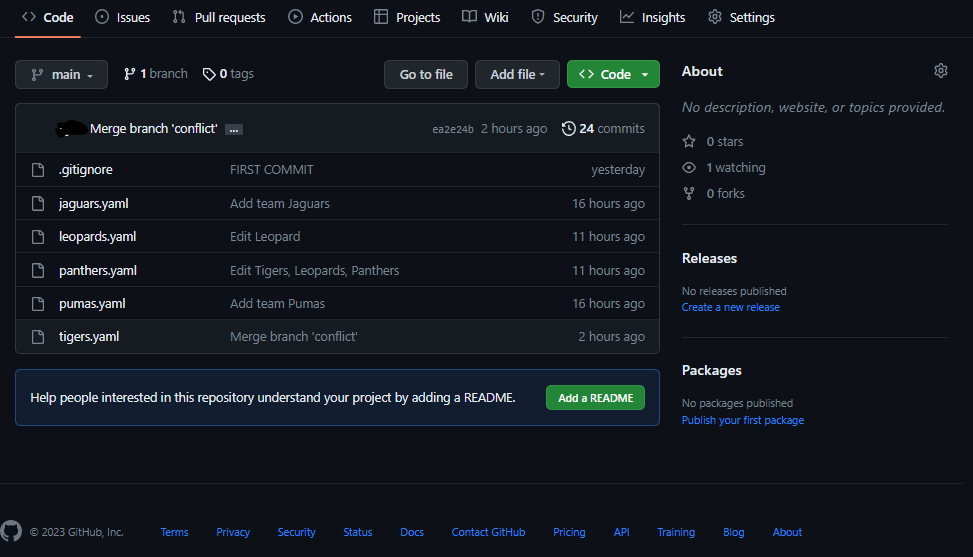The height and width of the screenshot is (557, 973).
Task: Open the Projects tab
Action: coord(407,17)
